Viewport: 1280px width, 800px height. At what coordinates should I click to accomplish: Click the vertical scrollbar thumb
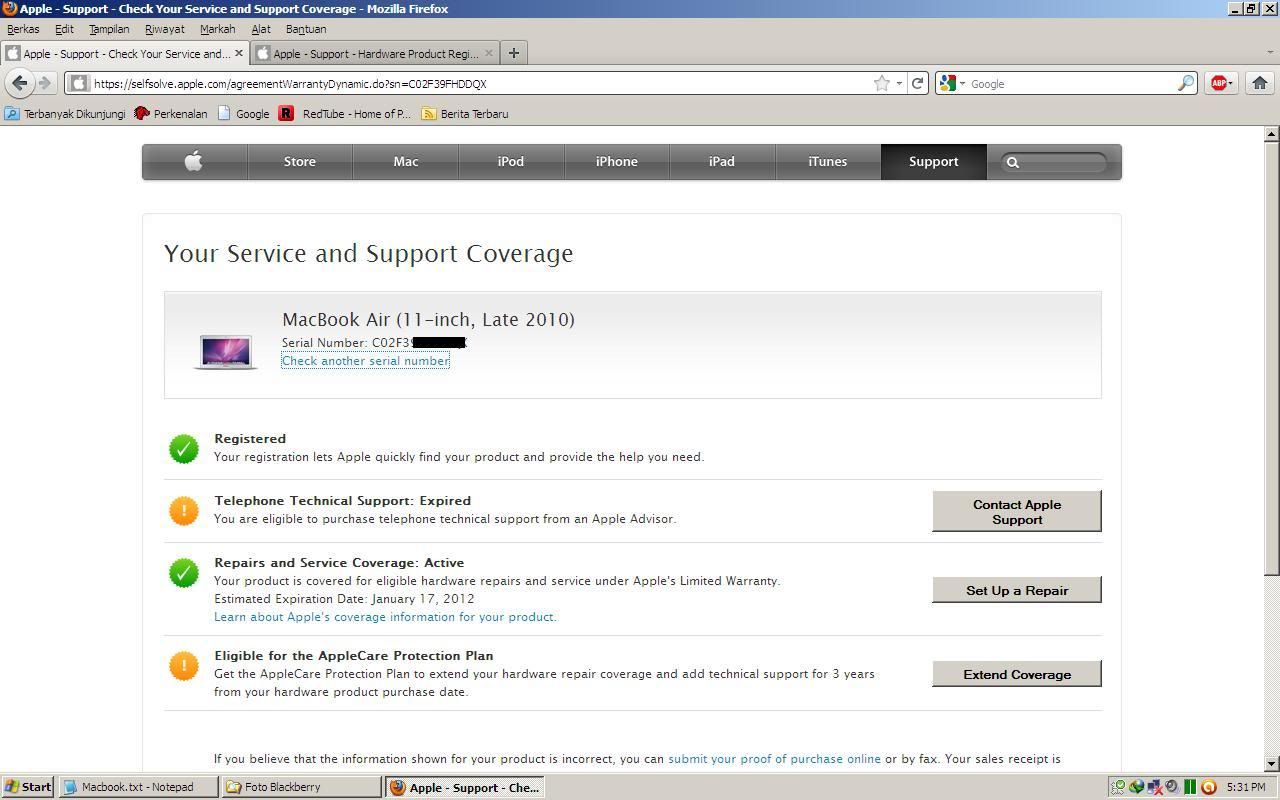(1272, 358)
